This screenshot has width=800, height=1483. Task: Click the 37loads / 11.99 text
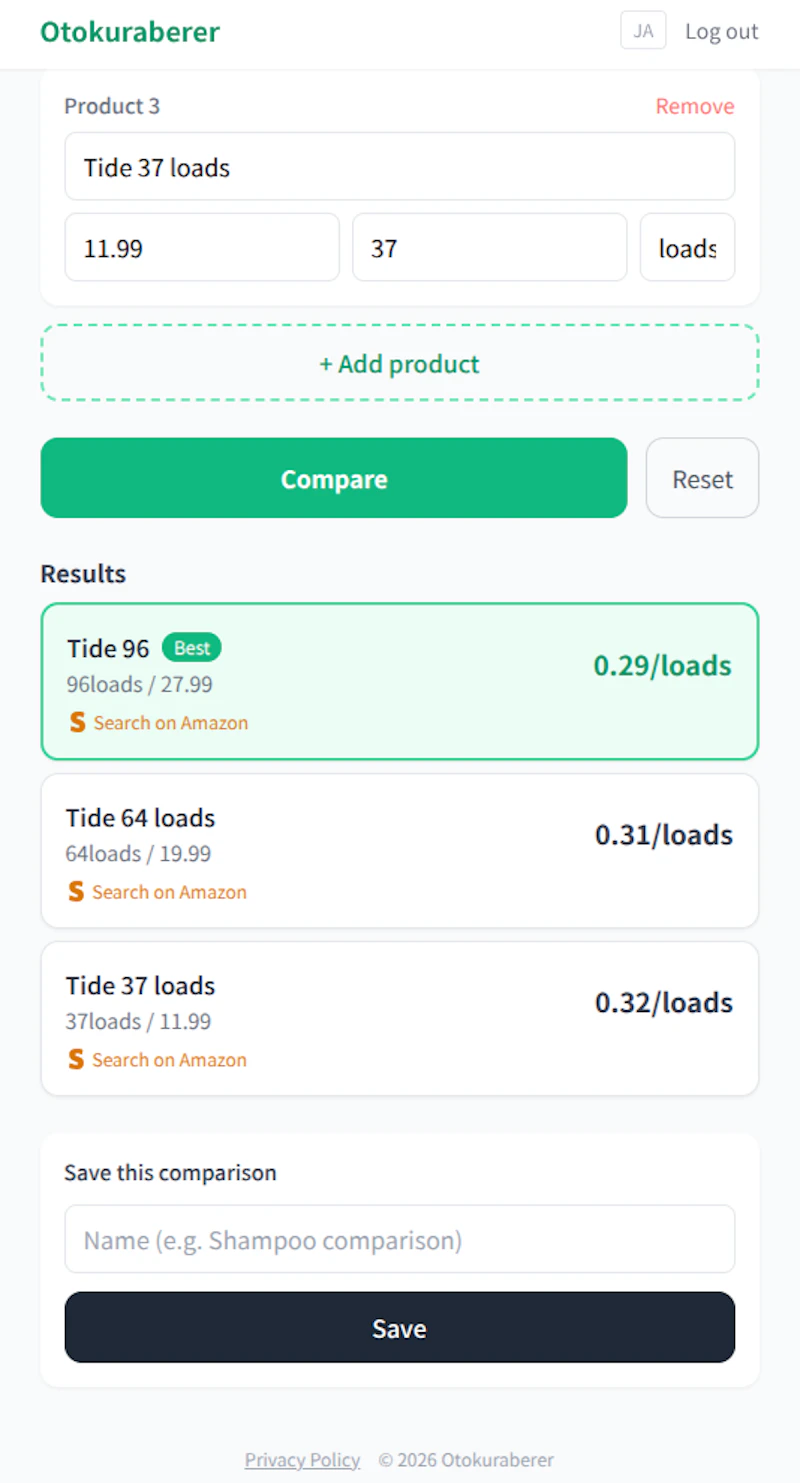[139, 1022]
